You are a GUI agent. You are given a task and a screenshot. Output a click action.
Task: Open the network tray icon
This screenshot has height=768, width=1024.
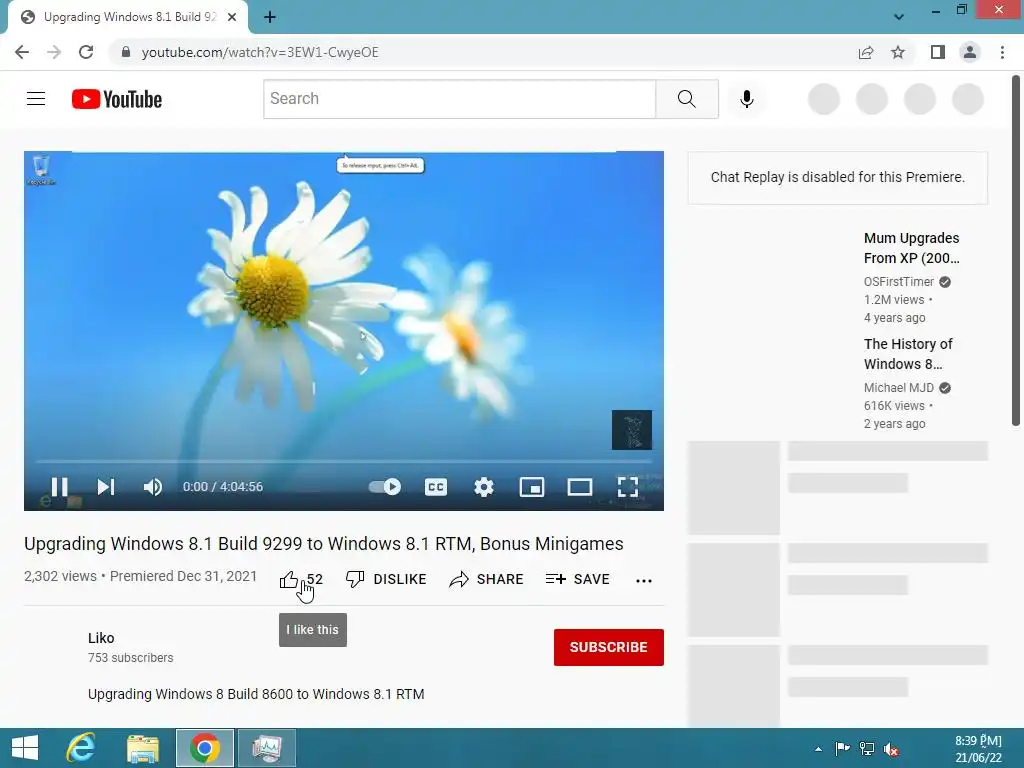point(867,749)
